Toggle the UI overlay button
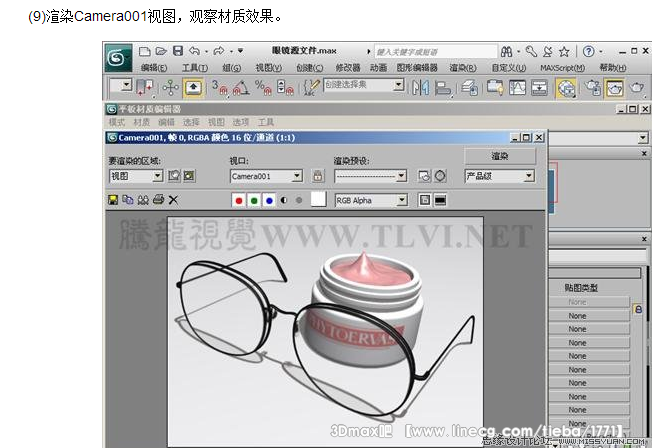 (424, 200)
